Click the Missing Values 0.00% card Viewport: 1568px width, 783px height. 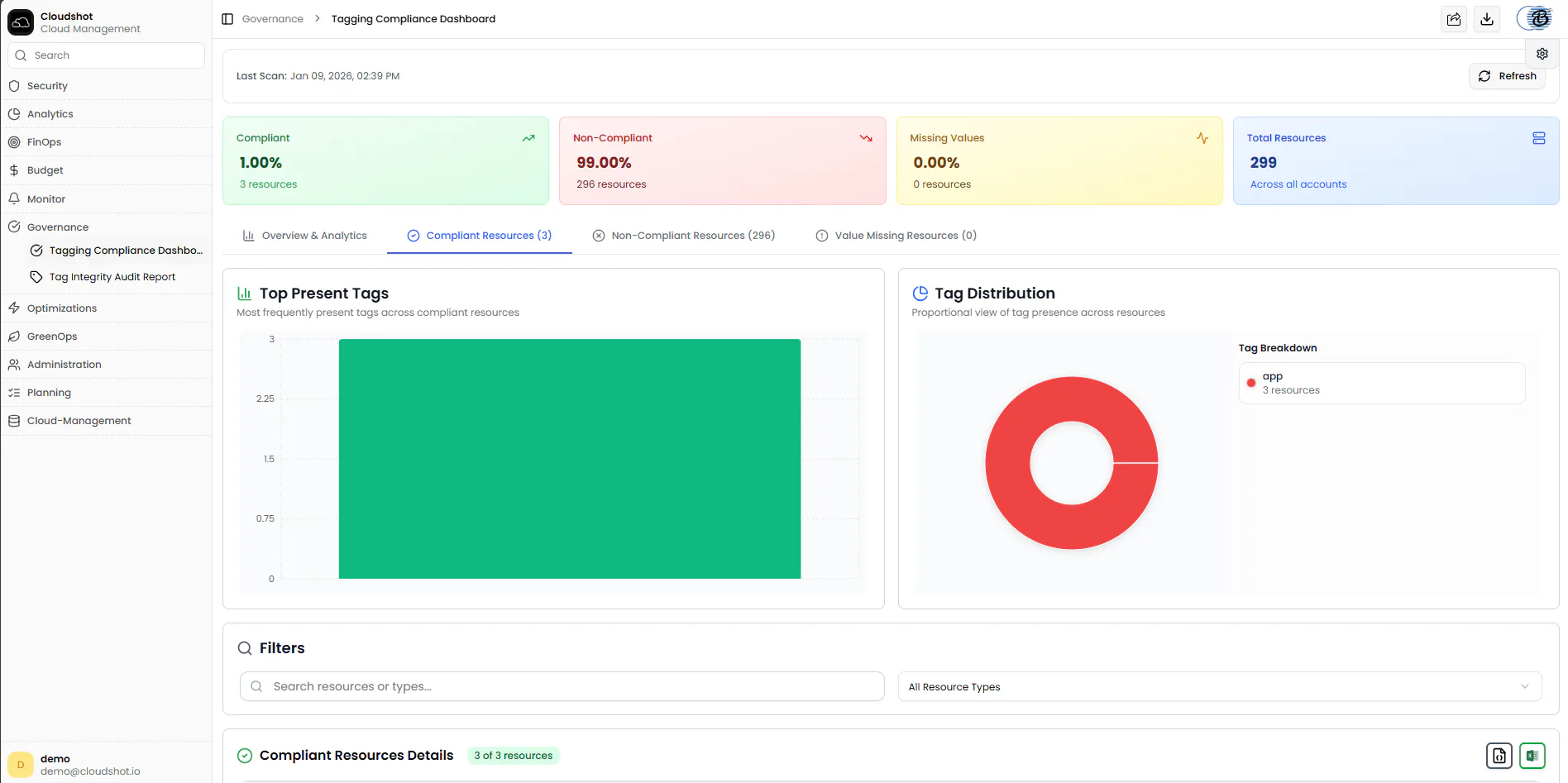1059,160
